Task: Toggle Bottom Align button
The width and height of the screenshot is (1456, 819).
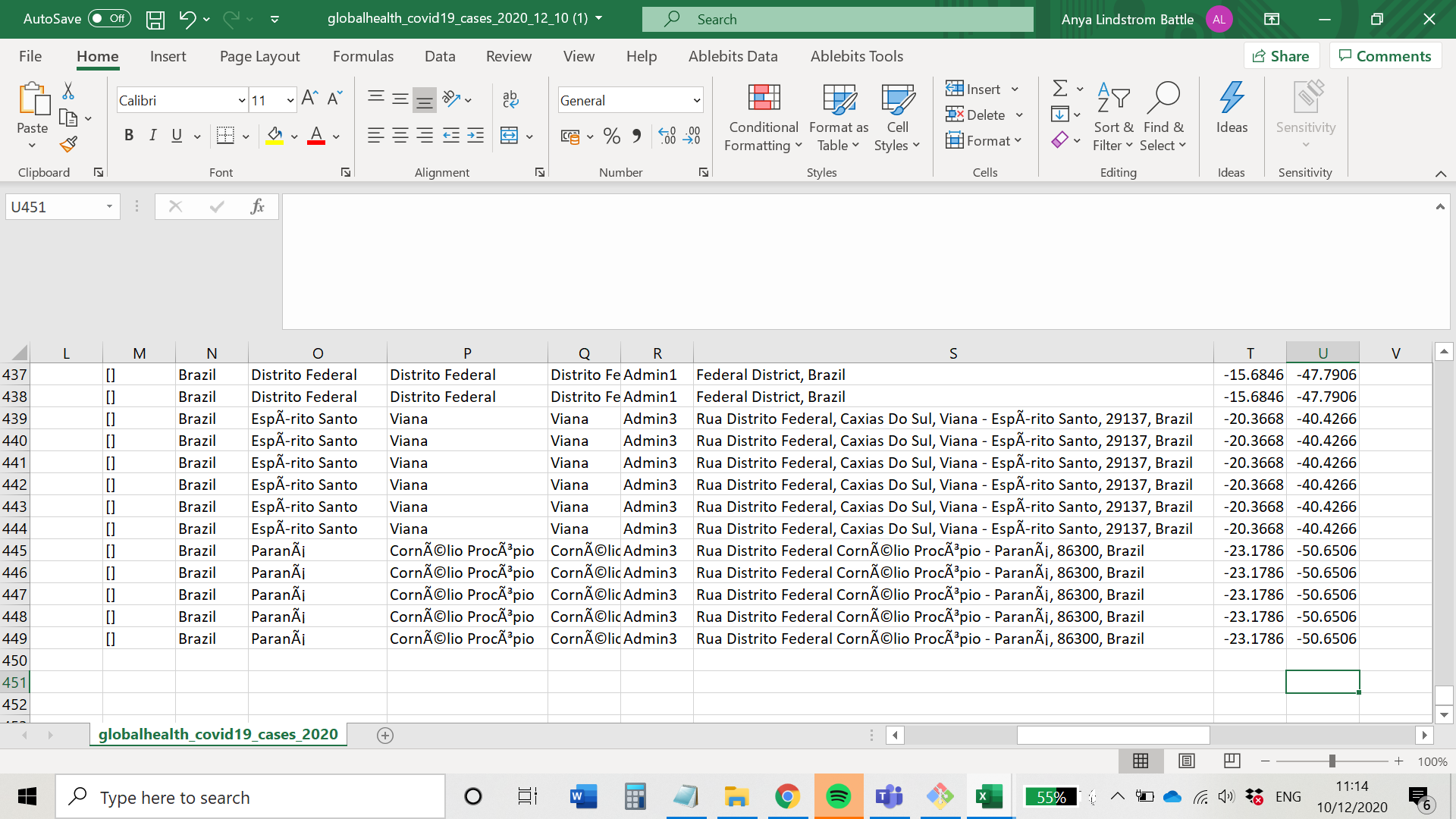Action: tap(425, 99)
